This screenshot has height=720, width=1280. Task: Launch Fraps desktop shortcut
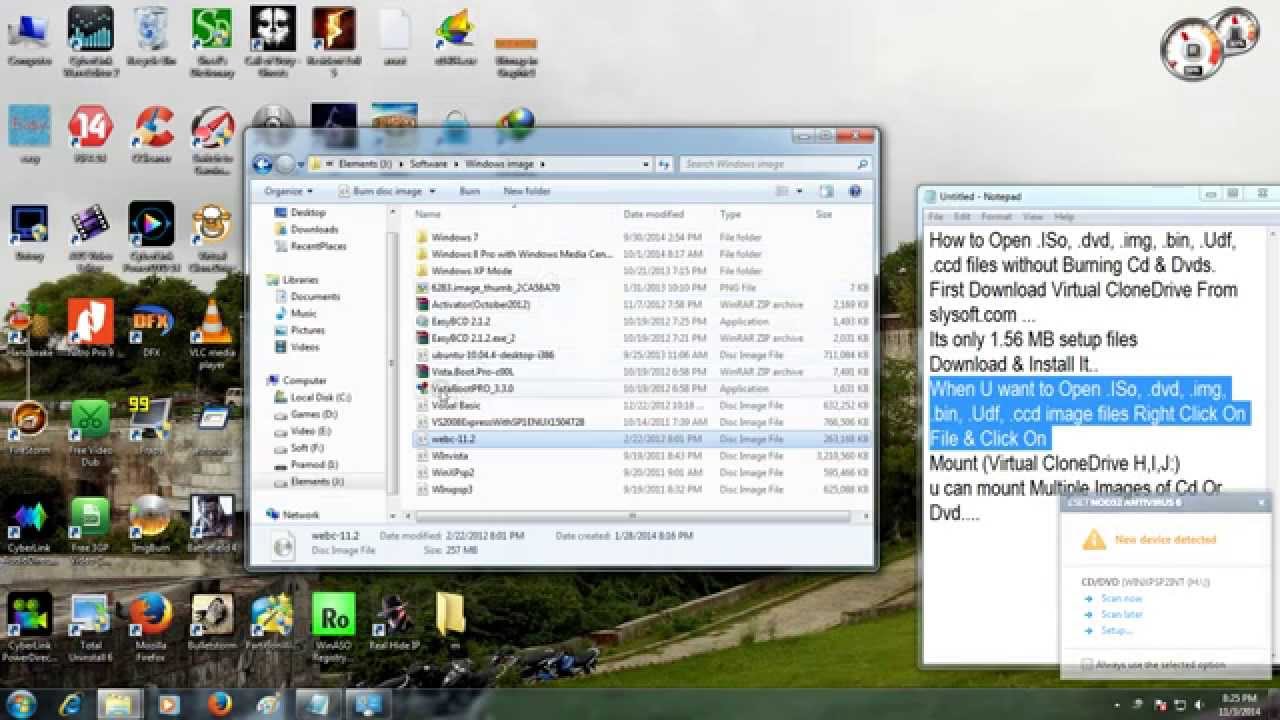pos(150,425)
